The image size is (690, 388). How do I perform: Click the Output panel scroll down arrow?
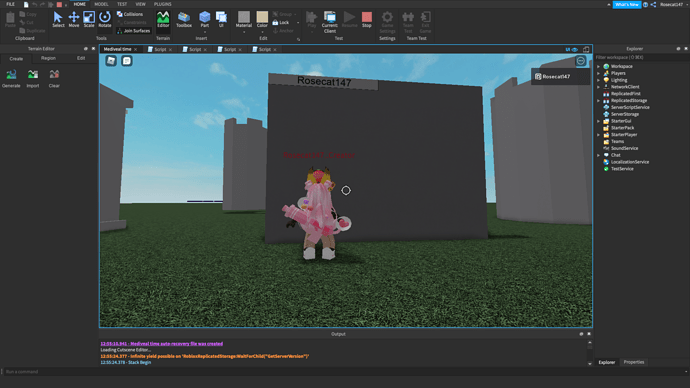tap(590, 364)
